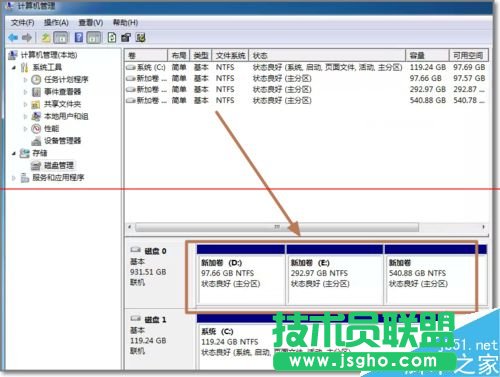Toggle the show/hide console tree icon

(61, 38)
